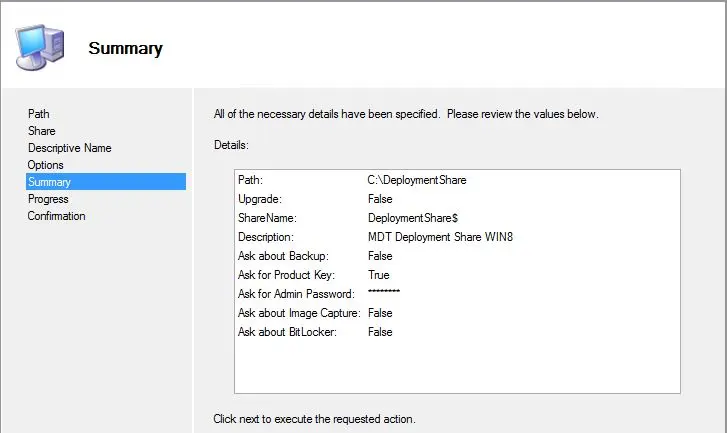Click the False value for Ask about Backup
727x433 pixels.
pos(380,256)
